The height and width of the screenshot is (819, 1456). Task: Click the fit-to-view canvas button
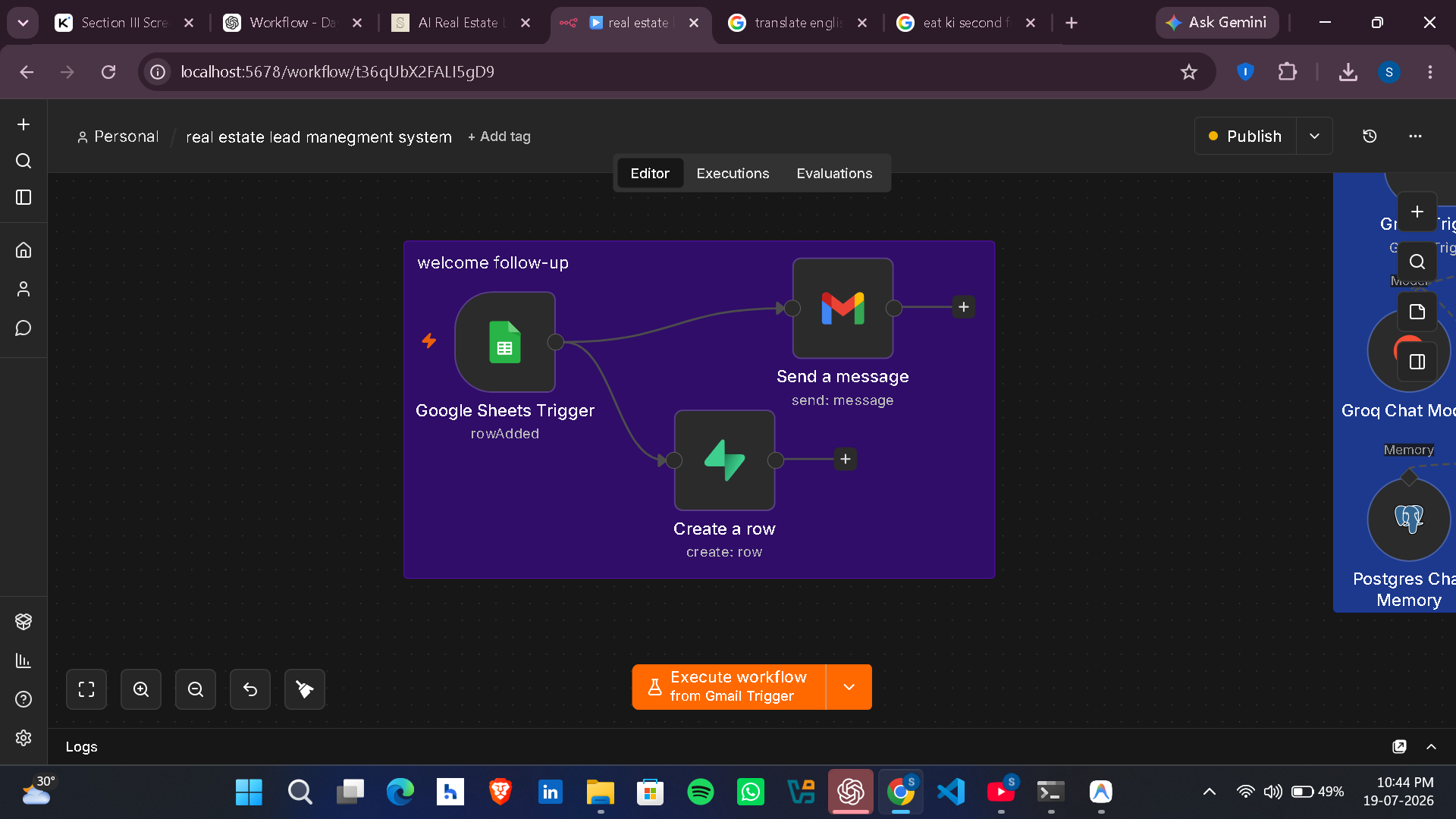pyautogui.click(x=86, y=689)
